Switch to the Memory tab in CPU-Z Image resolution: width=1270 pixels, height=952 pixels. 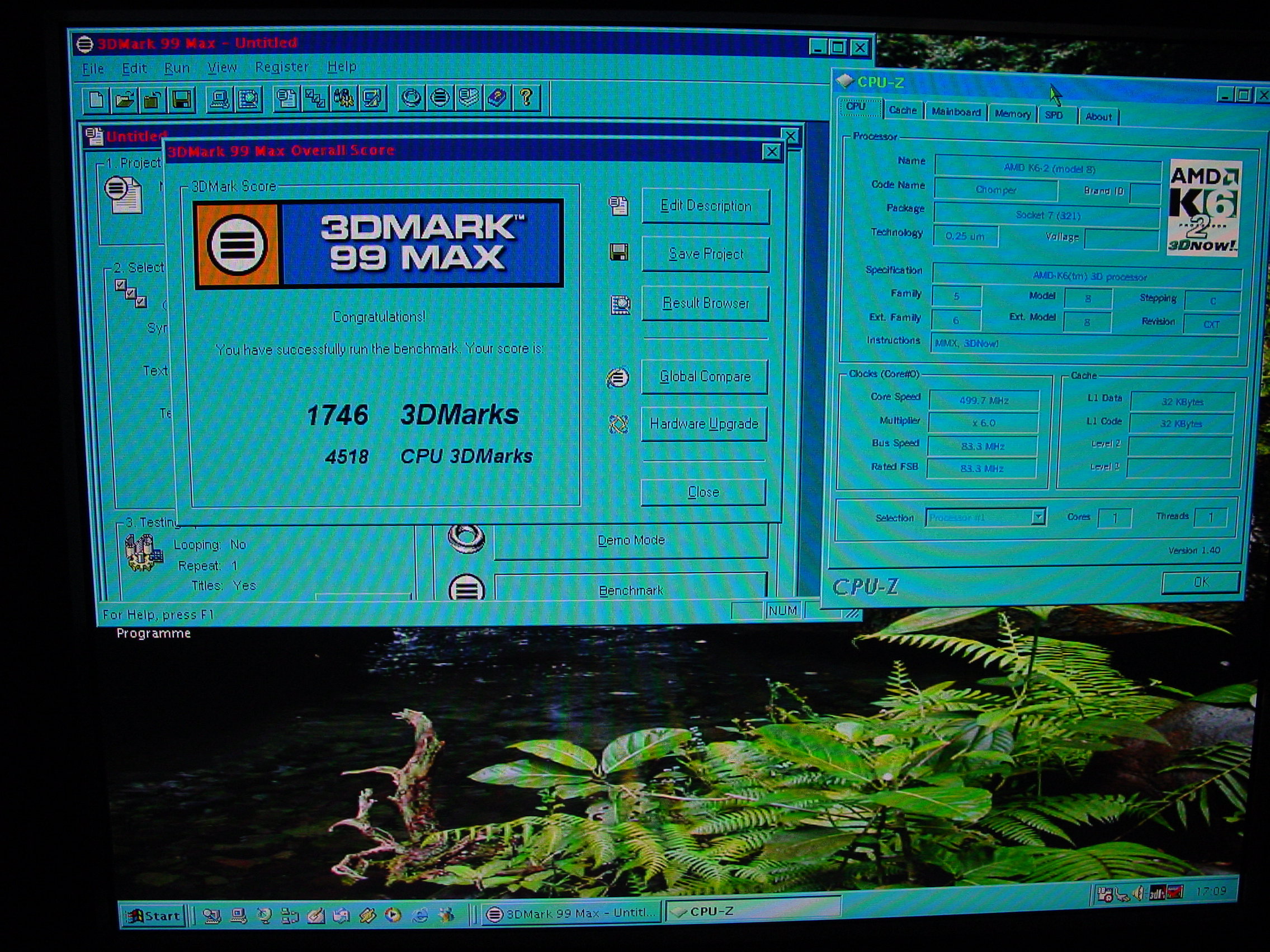[x=1012, y=114]
